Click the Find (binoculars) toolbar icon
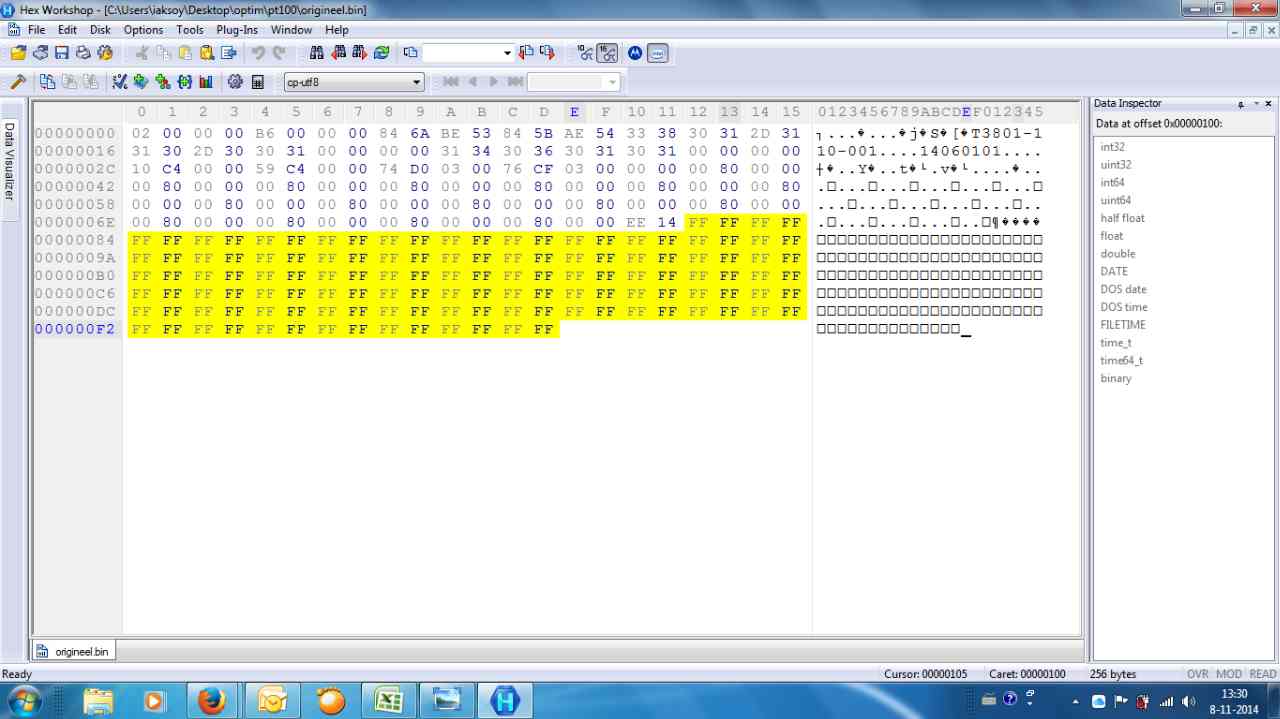Image resolution: width=1280 pixels, height=719 pixels. (x=316, y=53)
